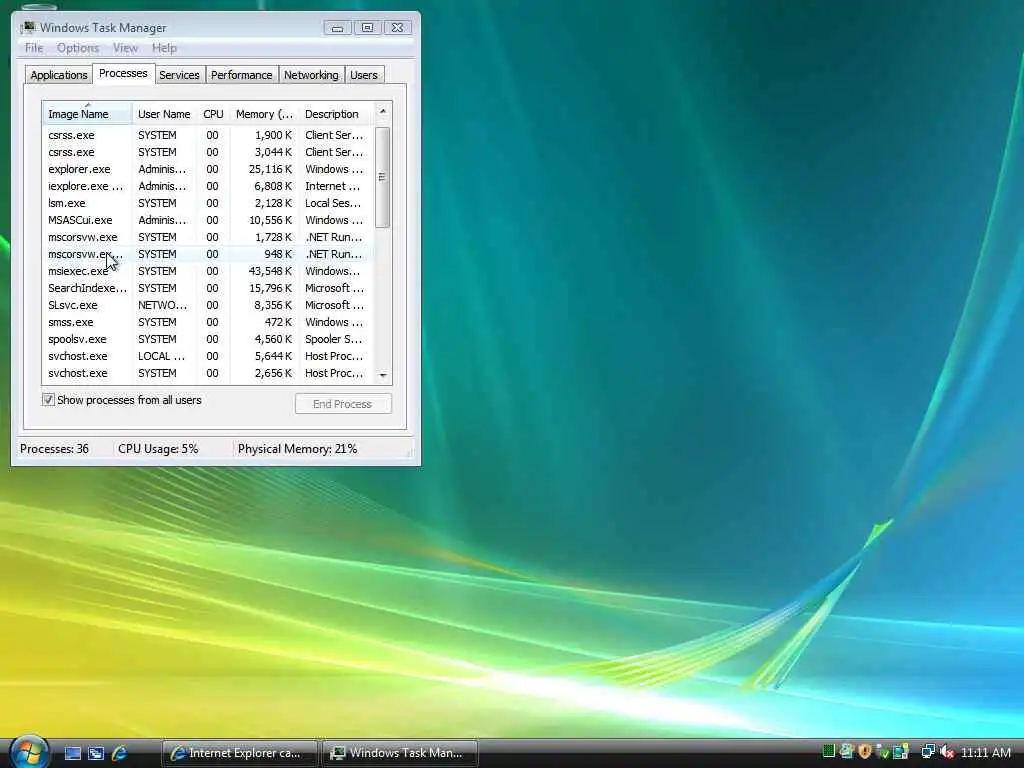Click the process list scrollbar thumb
This screenshot has width=1024, height=768.
(x=383, y=177)
